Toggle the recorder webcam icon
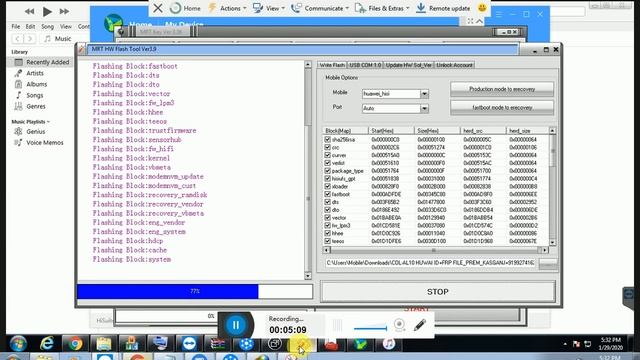Screen dimensions: 640x360 click(399, 325)
